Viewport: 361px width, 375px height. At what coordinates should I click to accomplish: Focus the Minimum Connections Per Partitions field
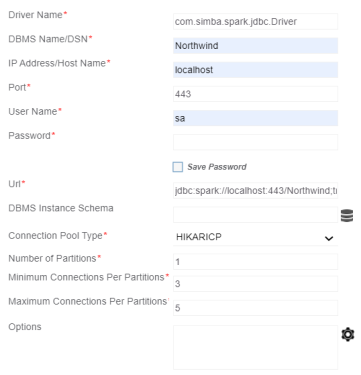coord(255,284)
